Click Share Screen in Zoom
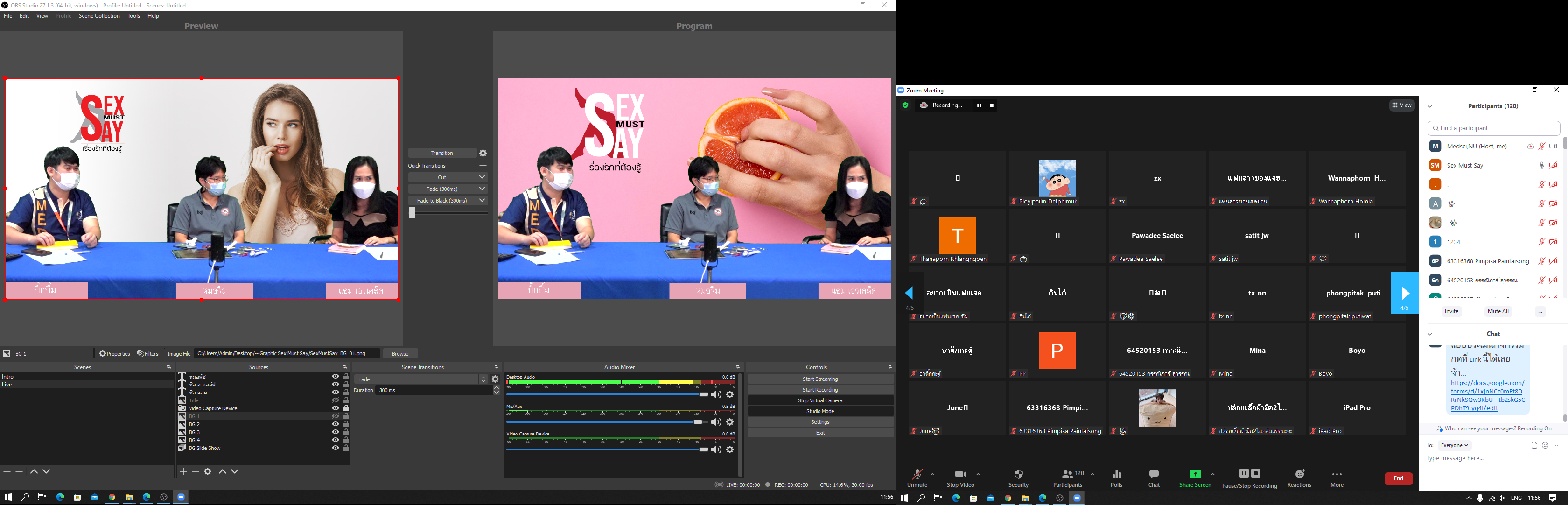 [1195, 478]
